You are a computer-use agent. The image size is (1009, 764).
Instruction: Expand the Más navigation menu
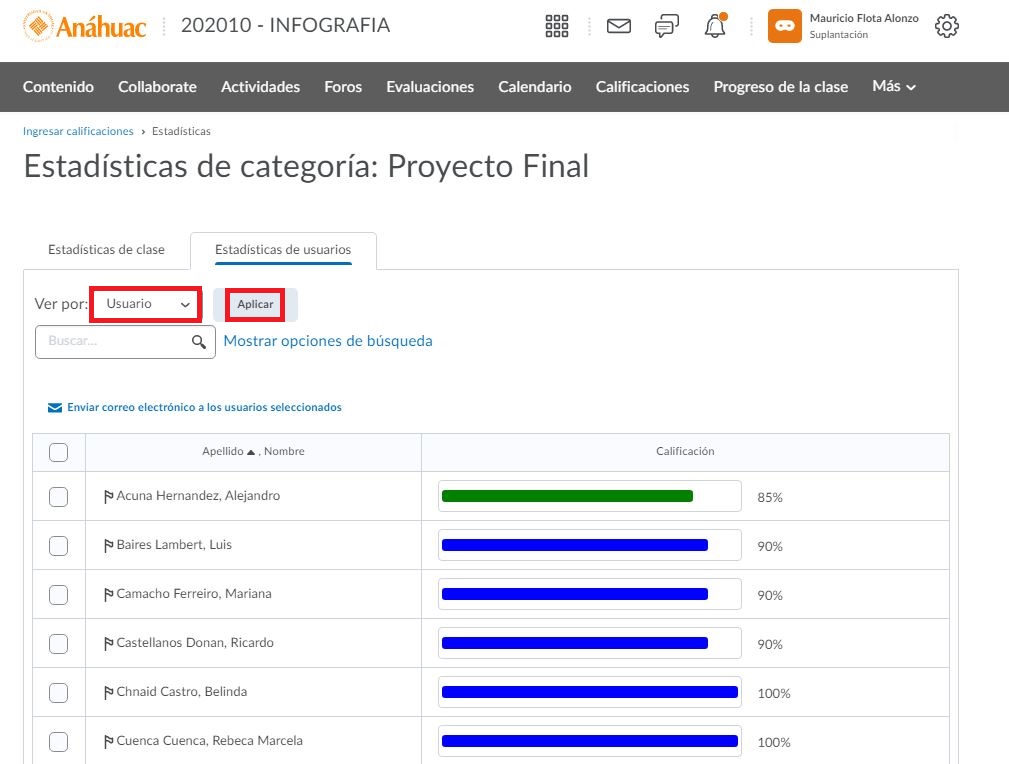893,87
